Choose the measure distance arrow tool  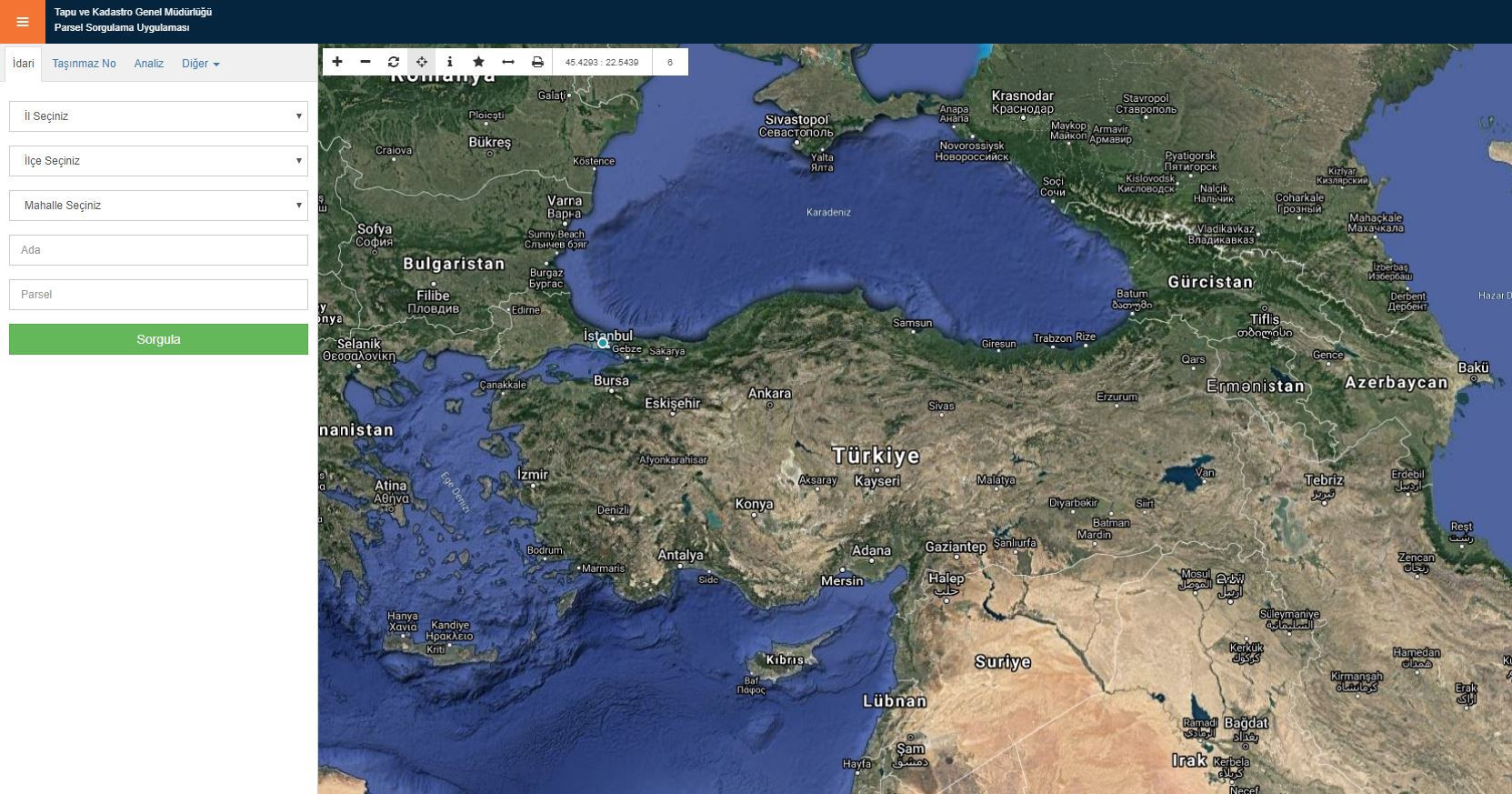click(508, 62)
